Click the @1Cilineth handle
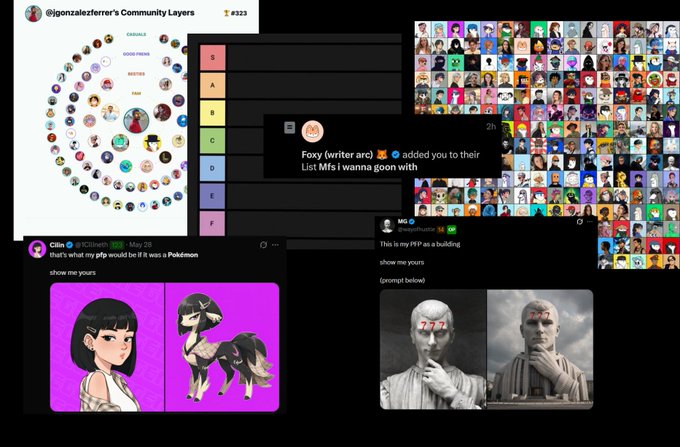This screenshot has height=447, width=680. [92, 245]
